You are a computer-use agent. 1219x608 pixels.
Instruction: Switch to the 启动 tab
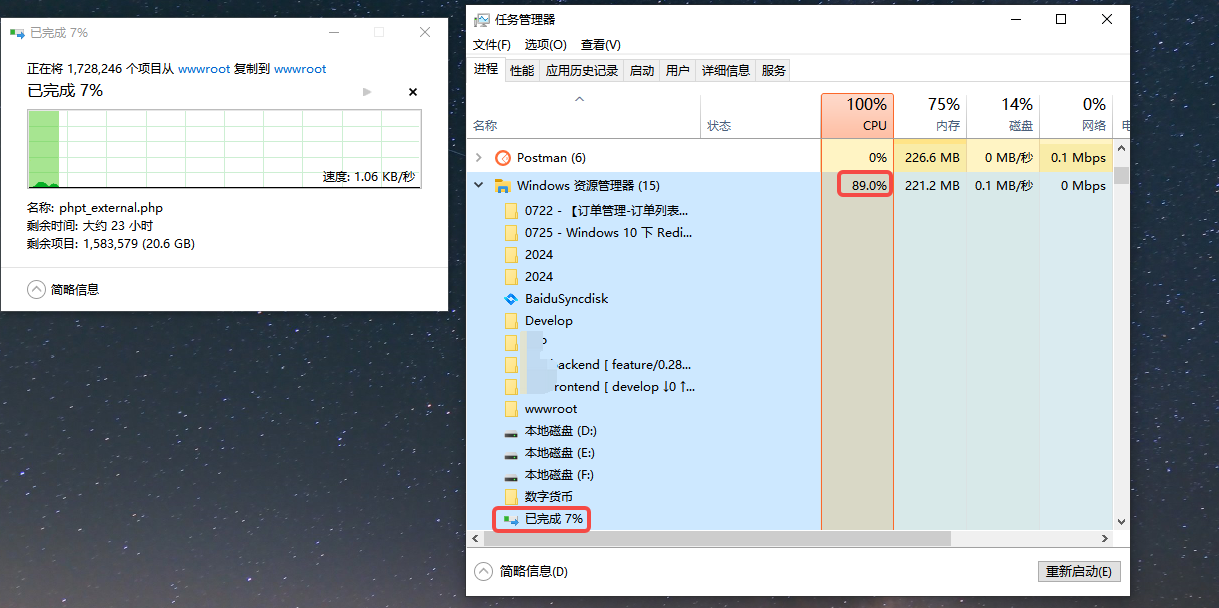pyautogui.click(x=642, y=70)
